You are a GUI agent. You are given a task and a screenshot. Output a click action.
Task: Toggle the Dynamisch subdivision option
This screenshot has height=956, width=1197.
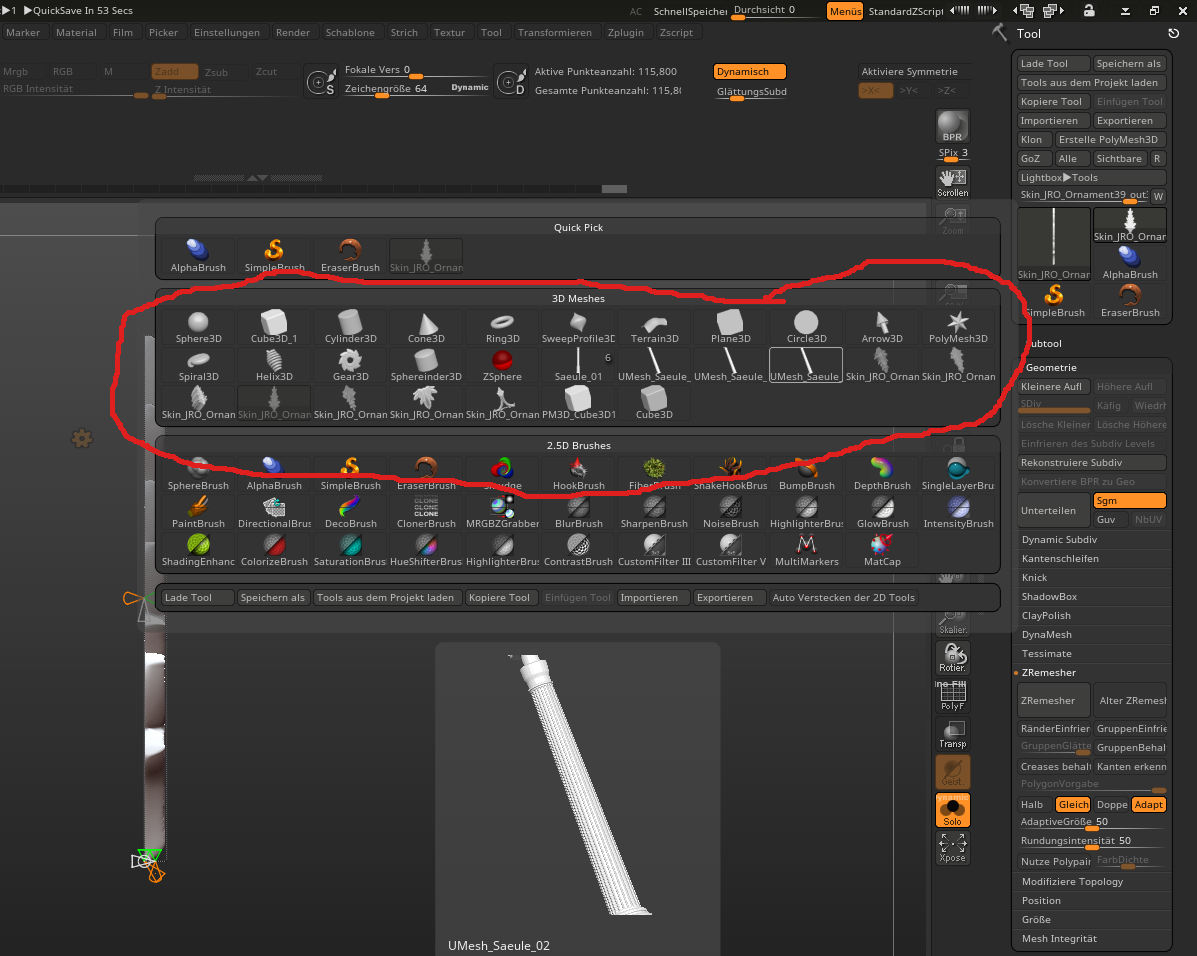(x=749, y=72)
